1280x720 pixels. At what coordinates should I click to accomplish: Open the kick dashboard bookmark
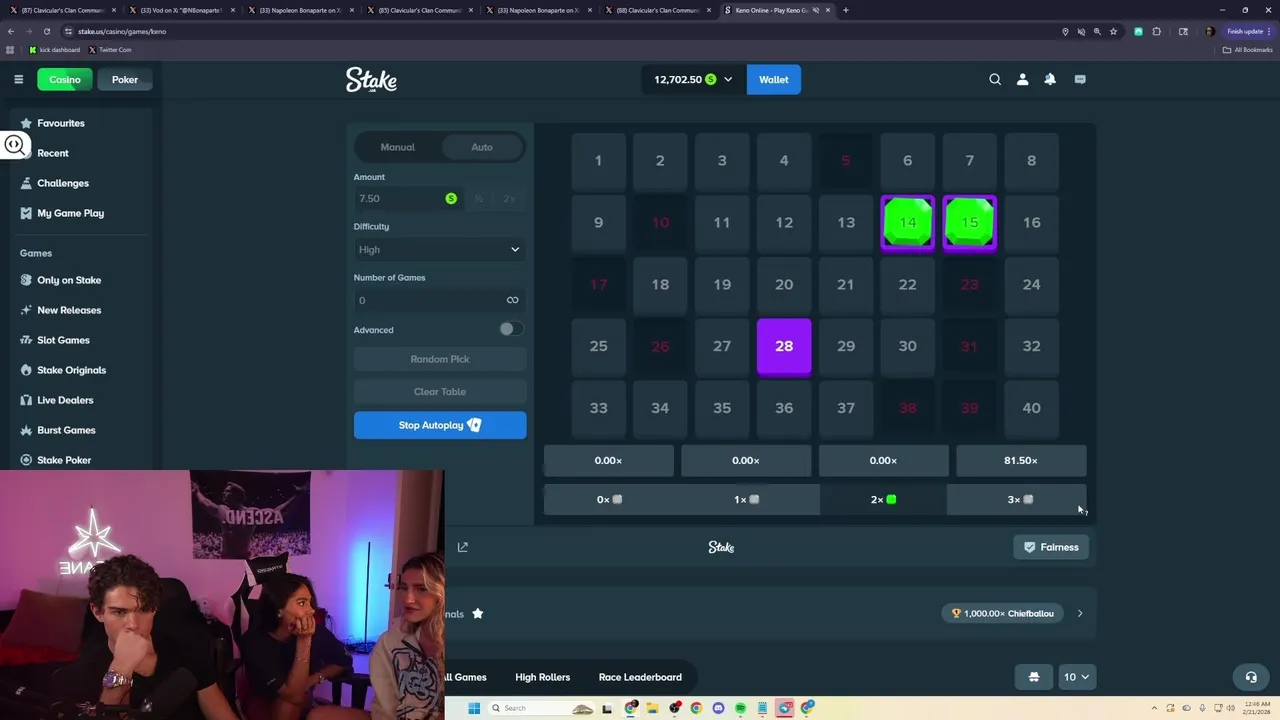(54, 49)
